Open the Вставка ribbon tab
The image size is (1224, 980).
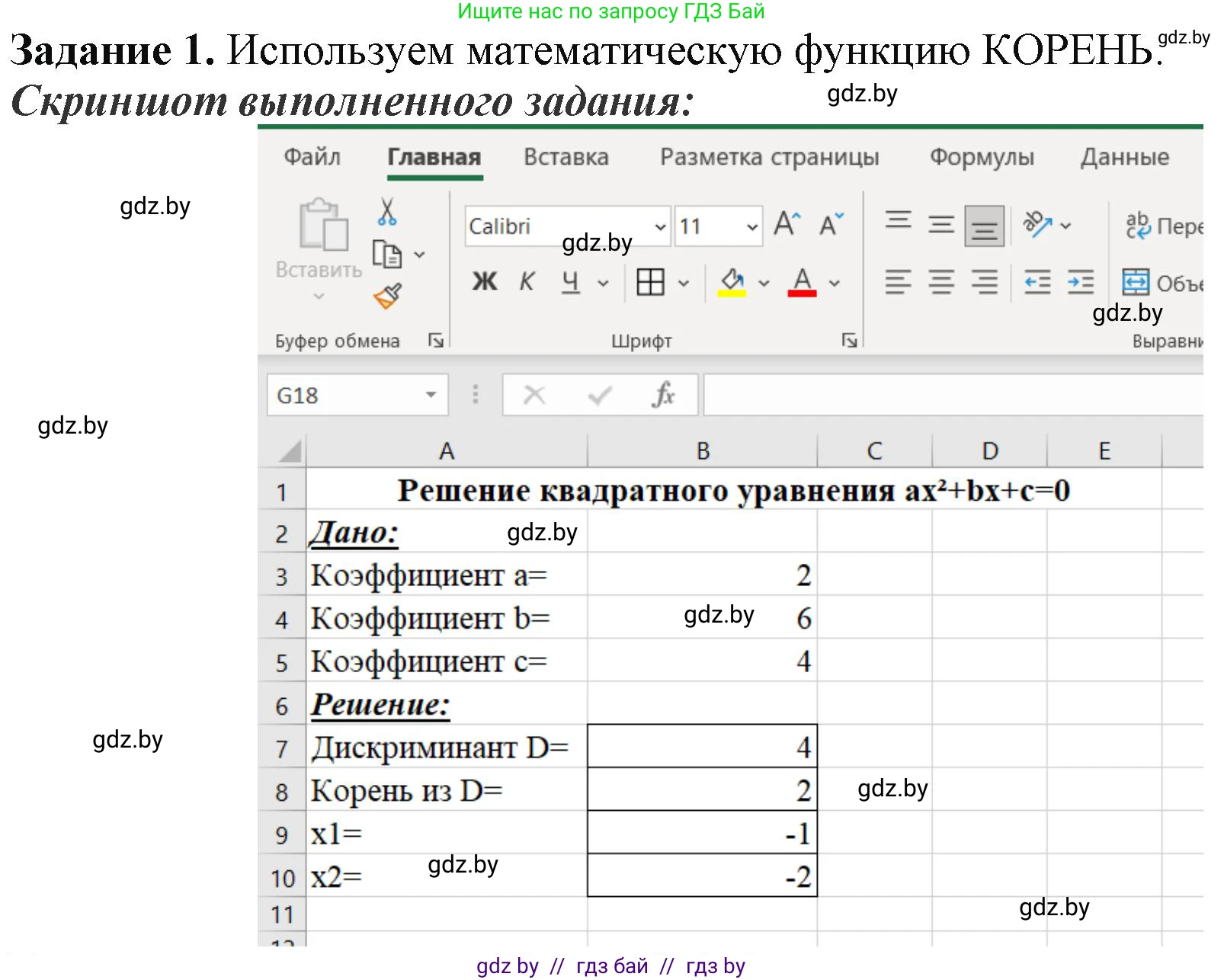(x=566, y=157)
